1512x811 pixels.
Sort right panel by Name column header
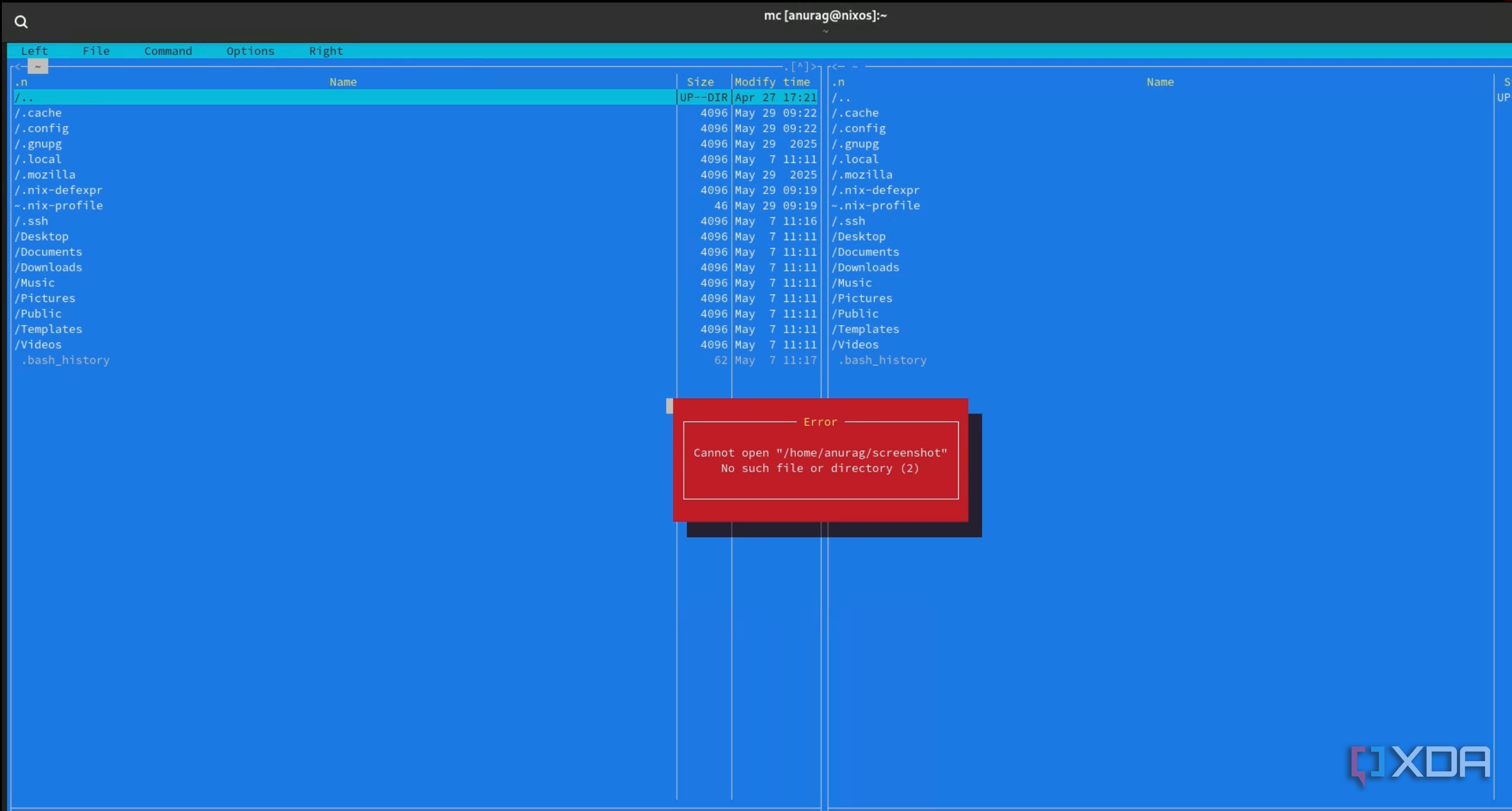click(1160, 82)
